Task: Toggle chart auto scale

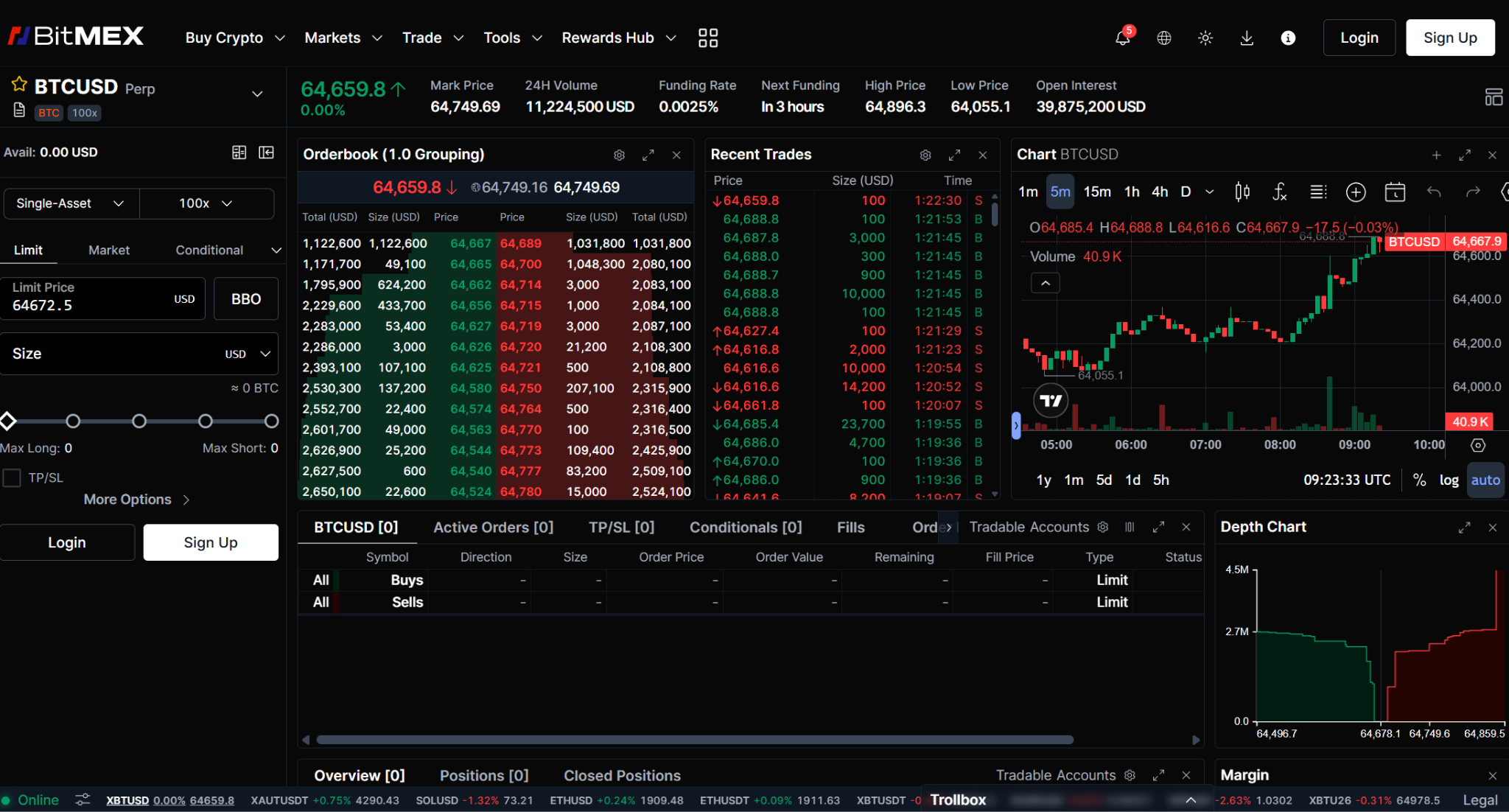Action: [1485, 480]
